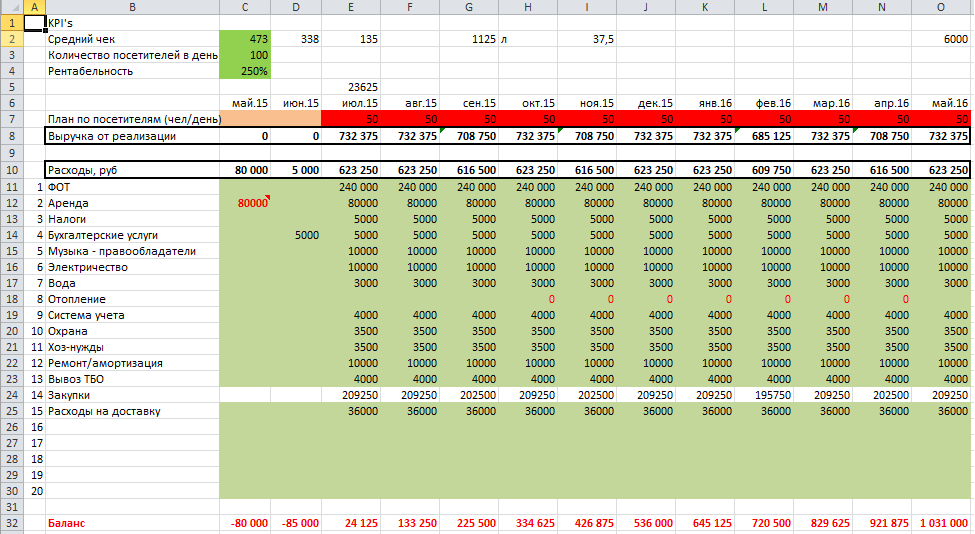Click the 250% Рентабельность value

(x=245, y=71)
